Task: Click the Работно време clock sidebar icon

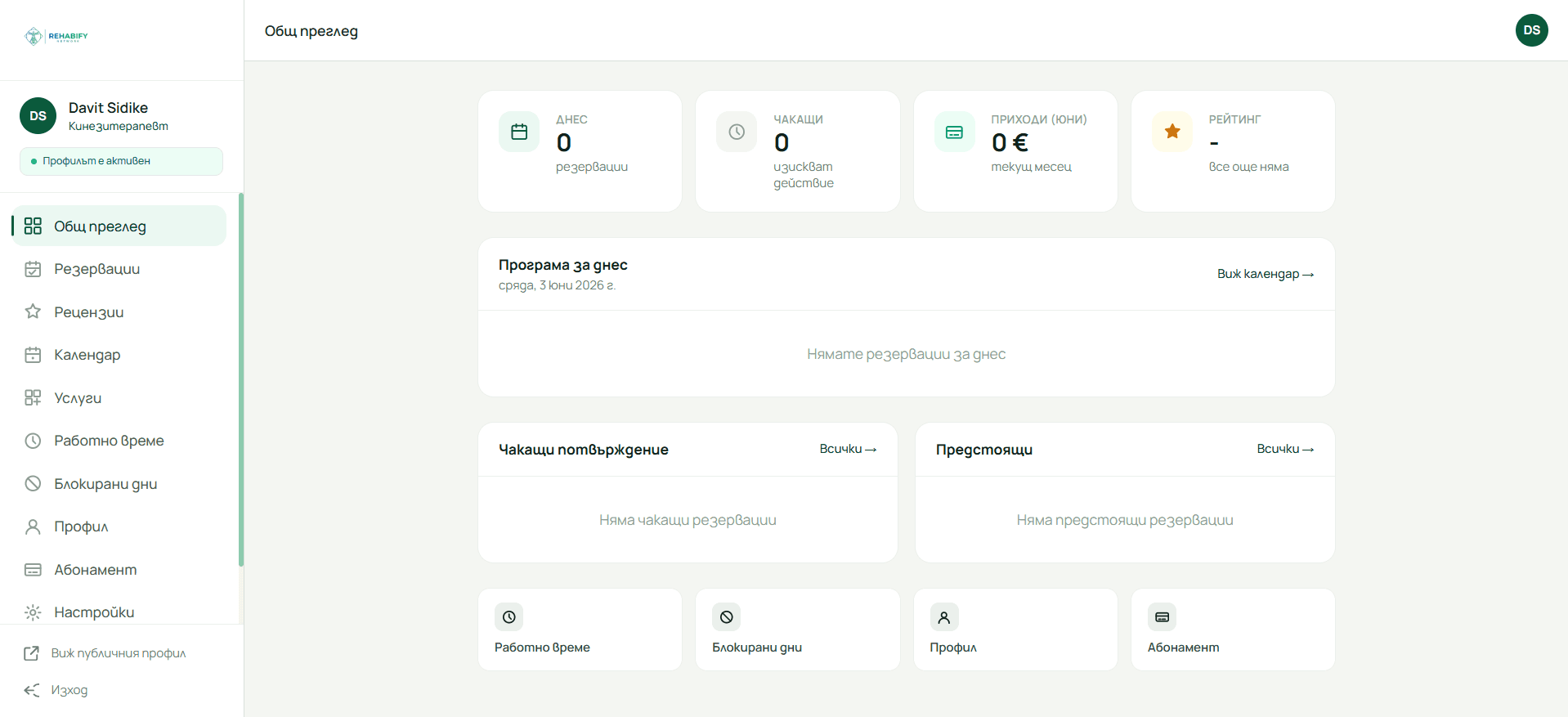Action: pyautogui.click(x=33, y=441)
